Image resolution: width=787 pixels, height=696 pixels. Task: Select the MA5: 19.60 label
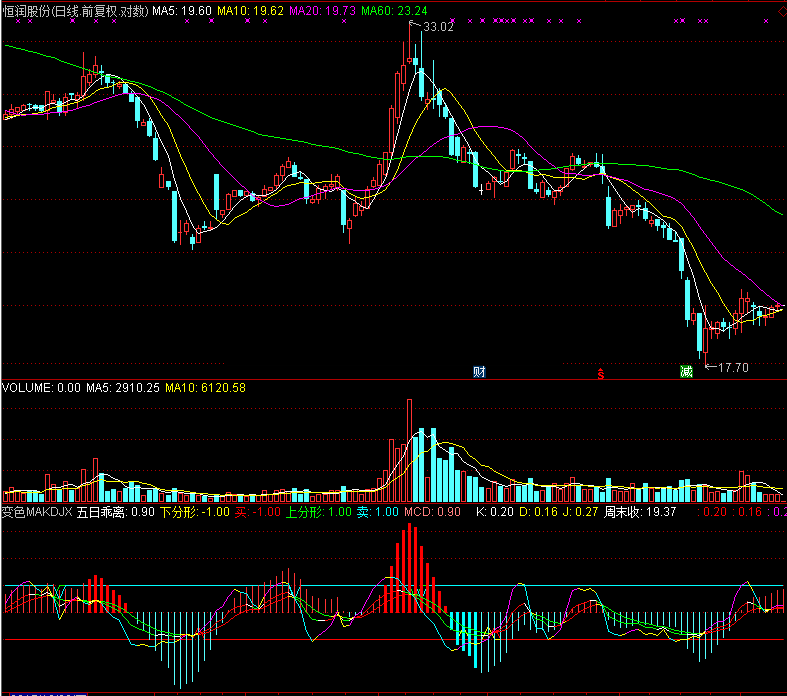pos(182,11)
